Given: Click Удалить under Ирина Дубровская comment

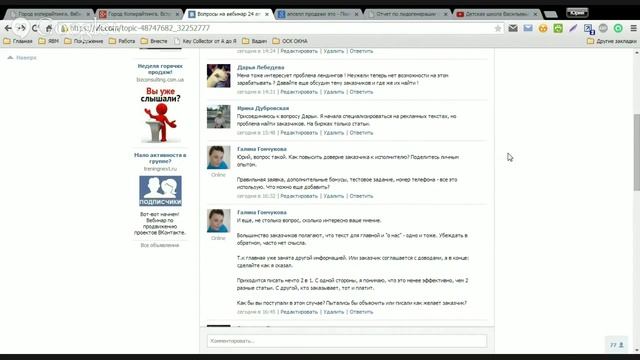Looking at the screenshot, I should point(333,133).
